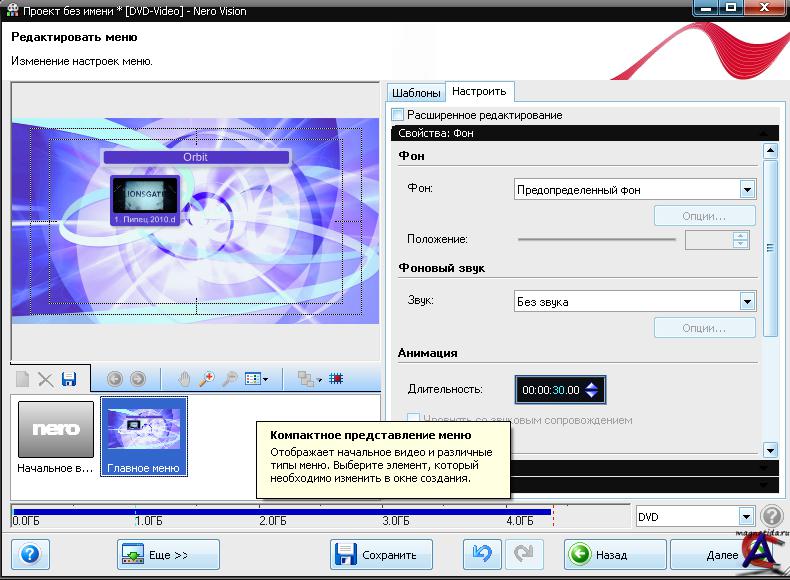Collapse the Свойства: Фон section header

coord(767,133)
